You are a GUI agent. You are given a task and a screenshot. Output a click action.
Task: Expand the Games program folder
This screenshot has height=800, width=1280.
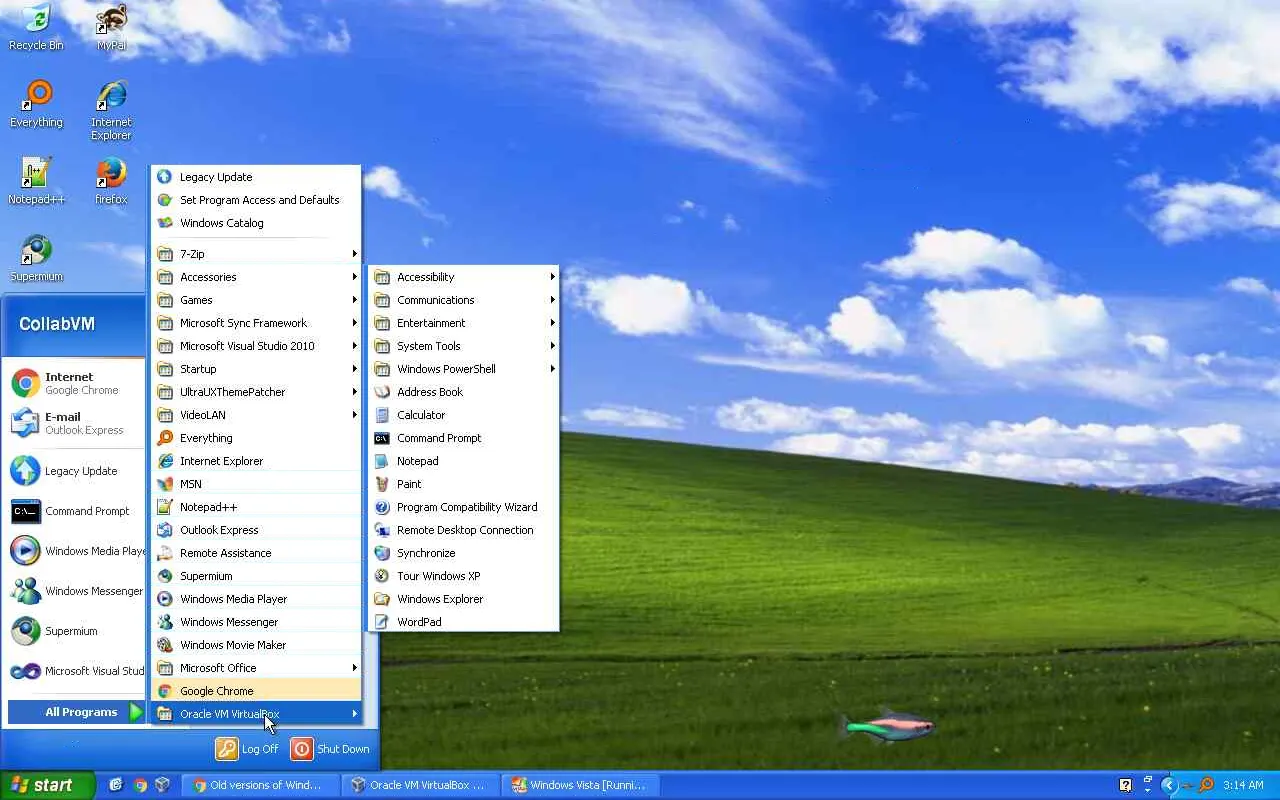[256, 300]
